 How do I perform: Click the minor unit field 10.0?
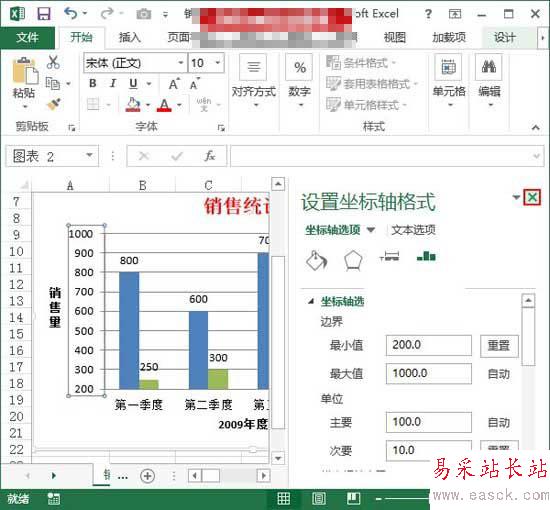[x=429, y=450]
